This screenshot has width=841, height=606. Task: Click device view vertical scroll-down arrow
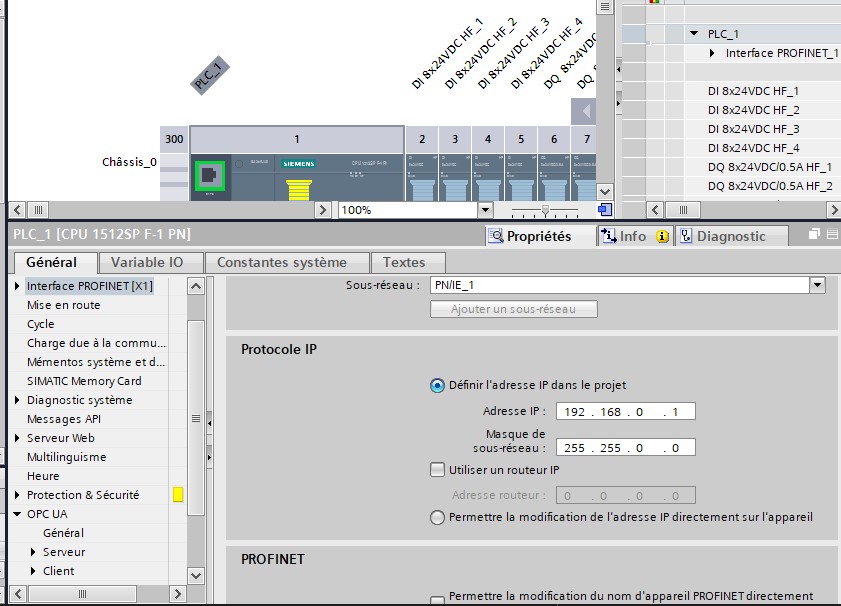[605, 191]
